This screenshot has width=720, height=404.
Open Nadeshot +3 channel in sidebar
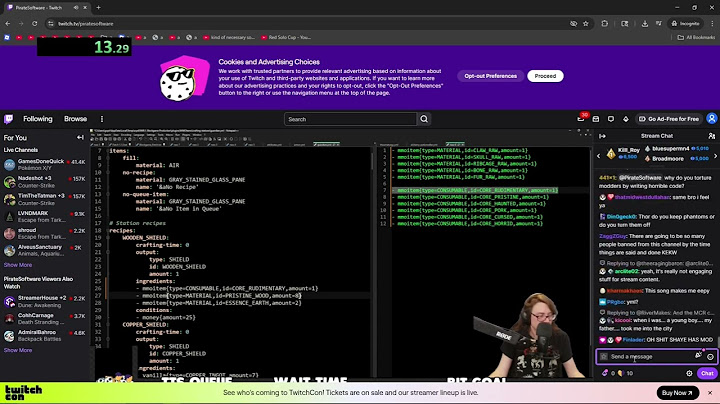coord(44,181)
